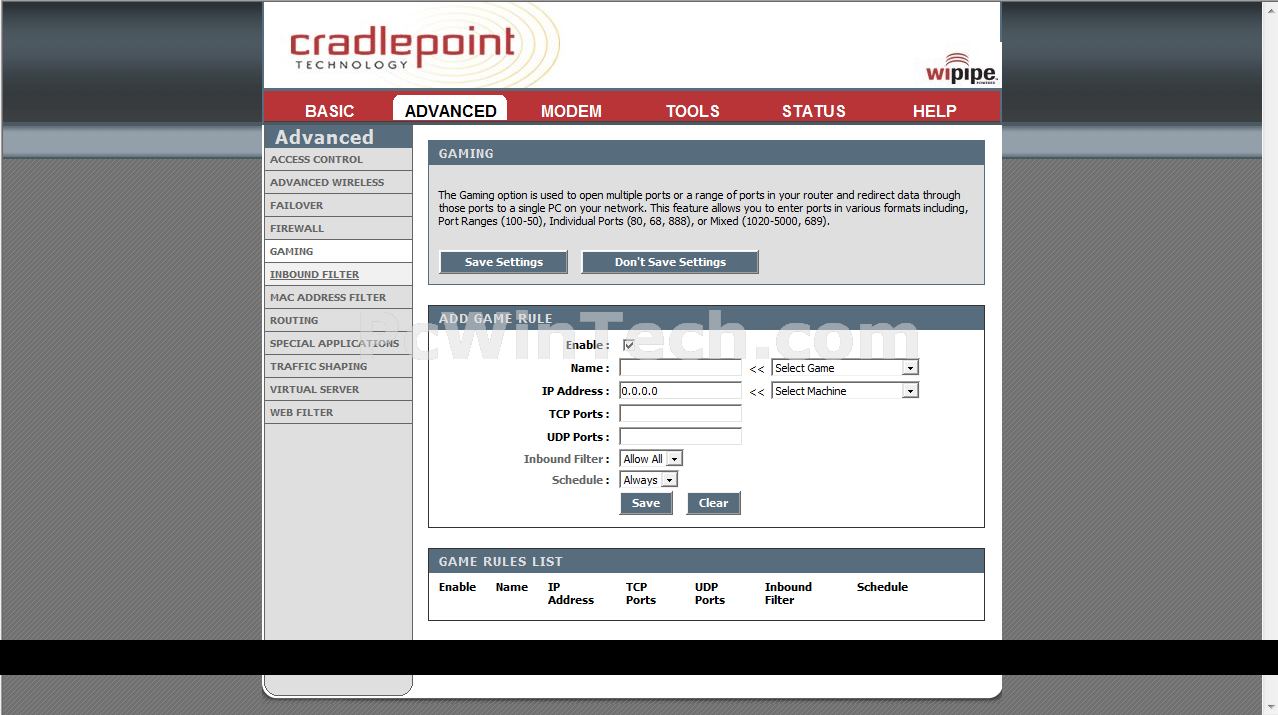The height and width of the screenshot is (715, 1278).
Task: Go to the TOOLS tab
Action: pyautogui.click(x=692, y=111)
